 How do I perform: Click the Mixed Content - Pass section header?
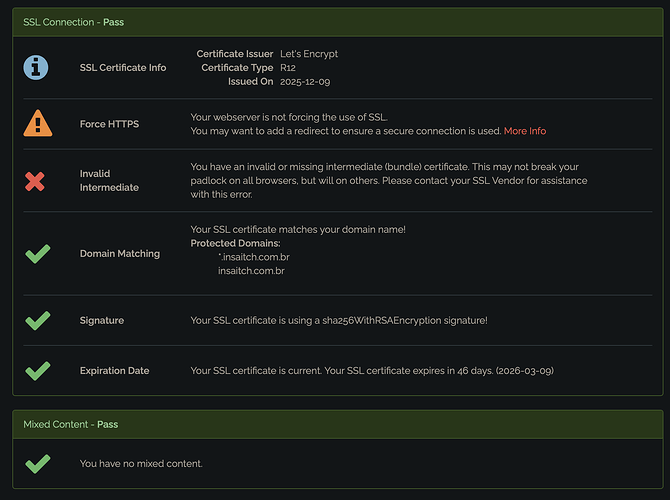pos(70,424)
